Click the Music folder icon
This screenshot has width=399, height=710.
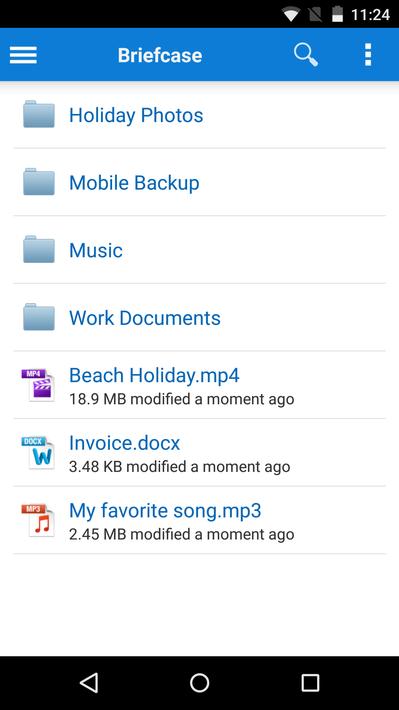(39, 249)
